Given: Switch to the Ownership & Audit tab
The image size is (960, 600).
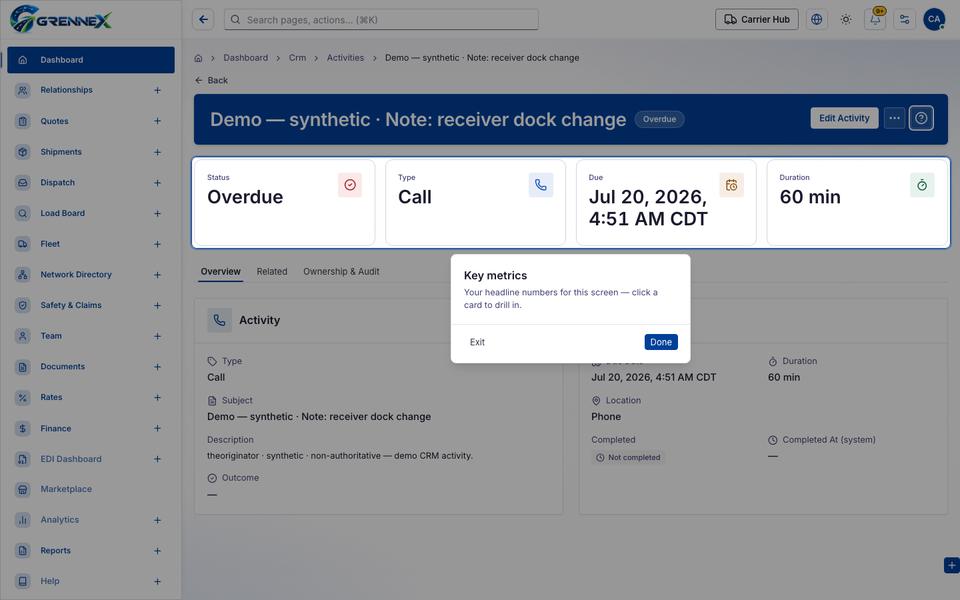Looking at the screenshot, I should click(341, 271).
